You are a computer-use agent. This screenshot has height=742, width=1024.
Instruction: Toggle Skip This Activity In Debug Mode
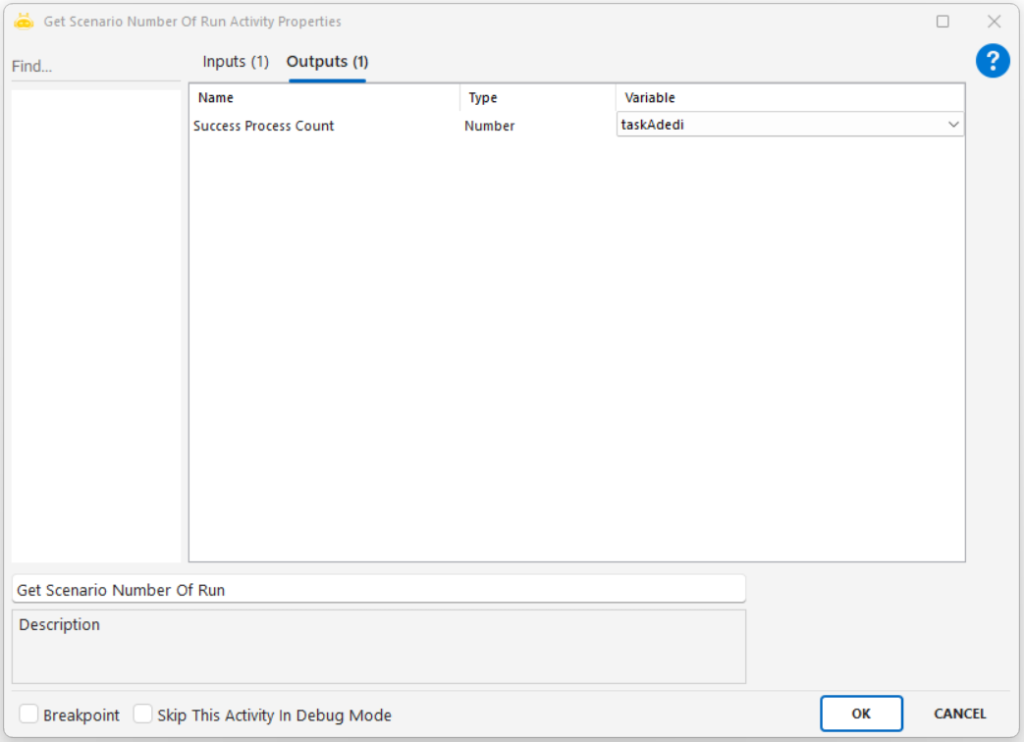tap(144, 714)
